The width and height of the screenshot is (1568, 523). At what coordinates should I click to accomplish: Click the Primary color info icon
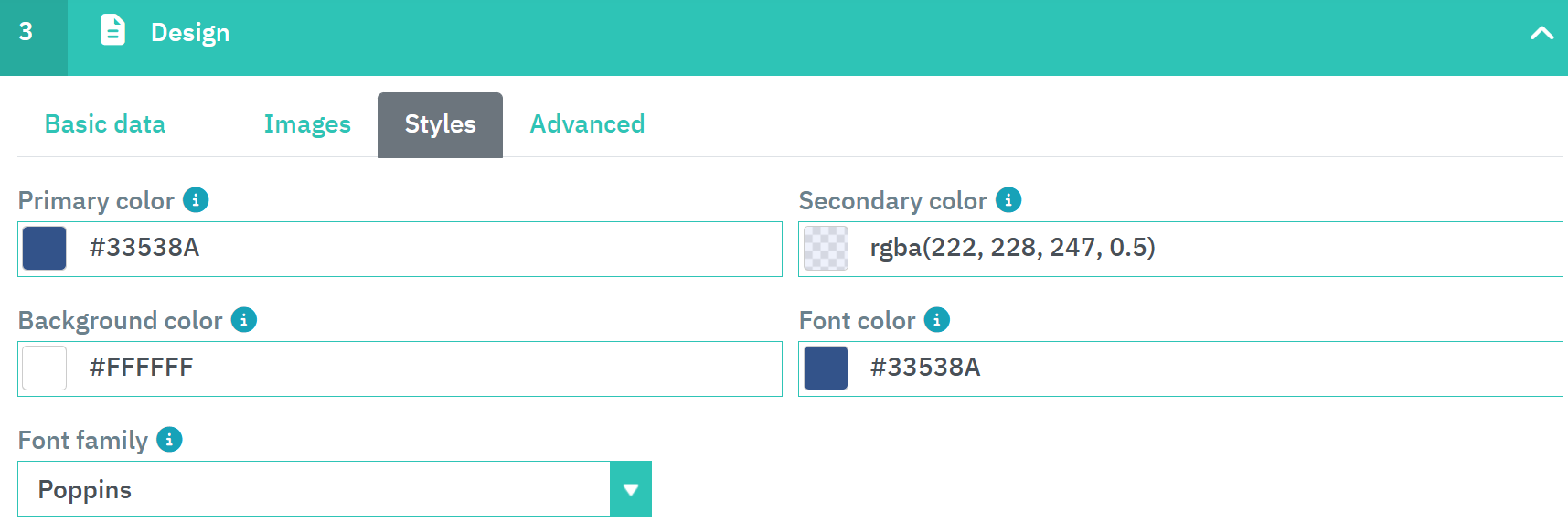[196, 199]
